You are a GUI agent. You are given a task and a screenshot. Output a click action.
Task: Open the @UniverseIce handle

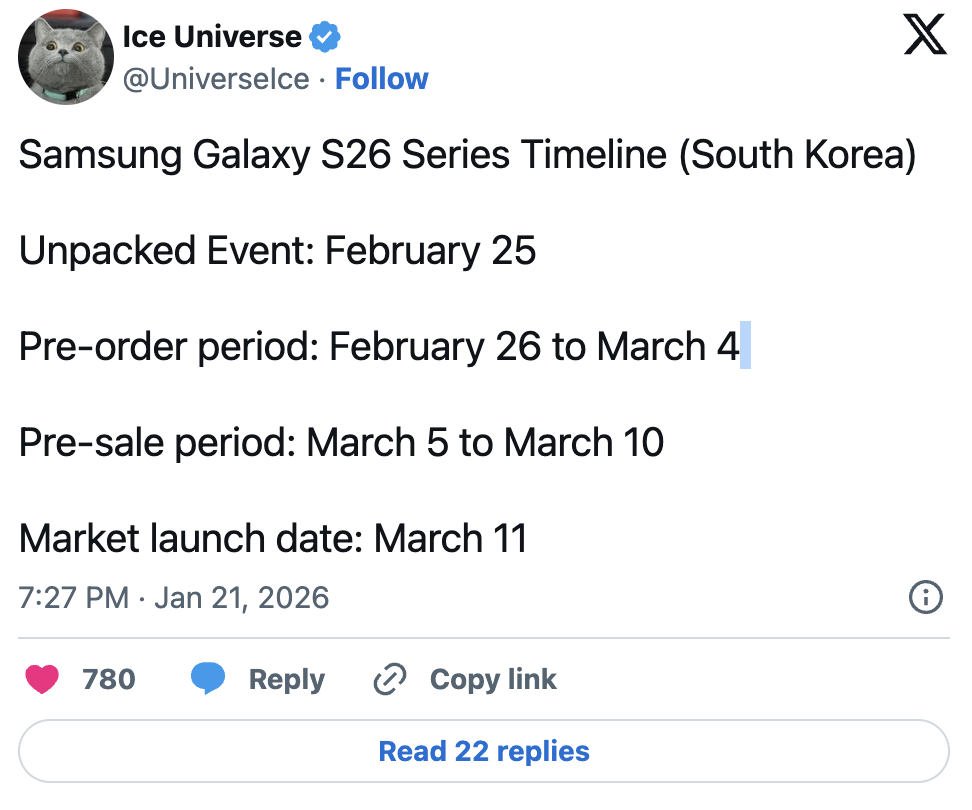click(215, 79)
